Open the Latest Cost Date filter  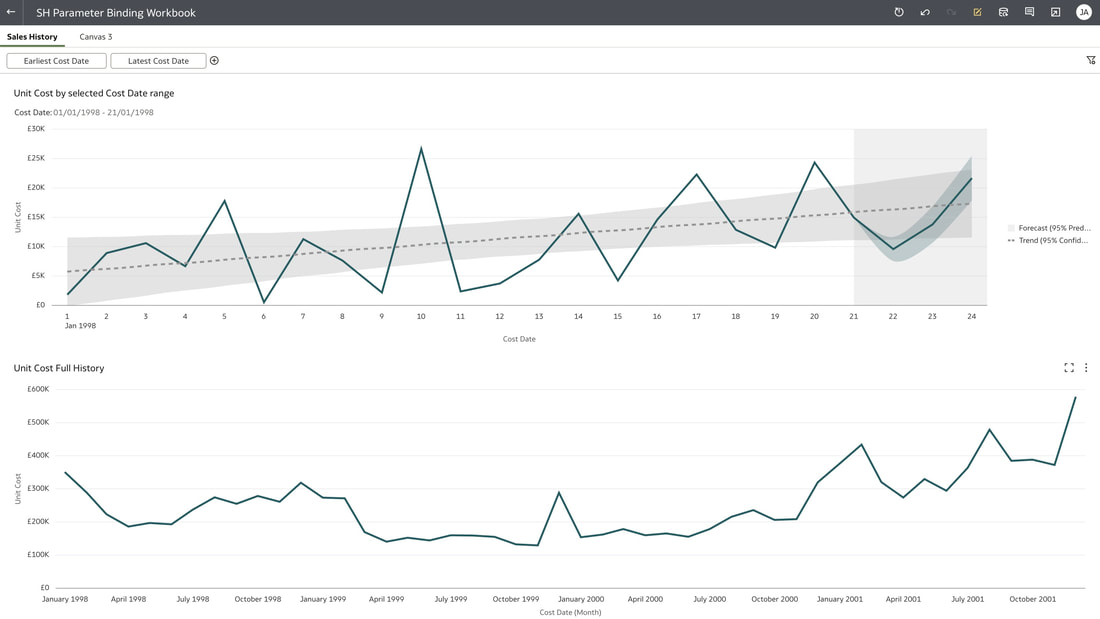point(158,61)
